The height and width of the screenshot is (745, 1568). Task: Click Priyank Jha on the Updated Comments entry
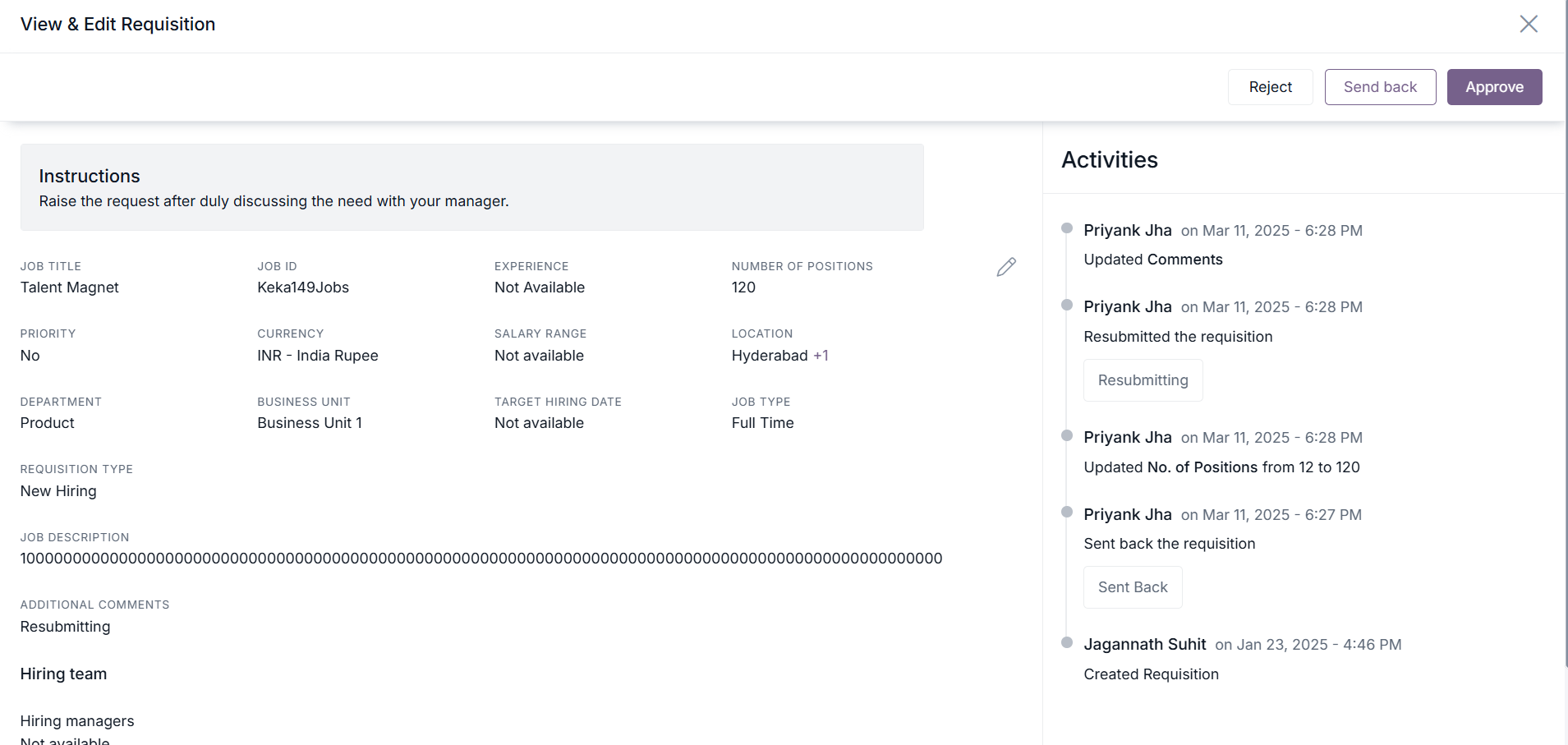(1127, 231)
